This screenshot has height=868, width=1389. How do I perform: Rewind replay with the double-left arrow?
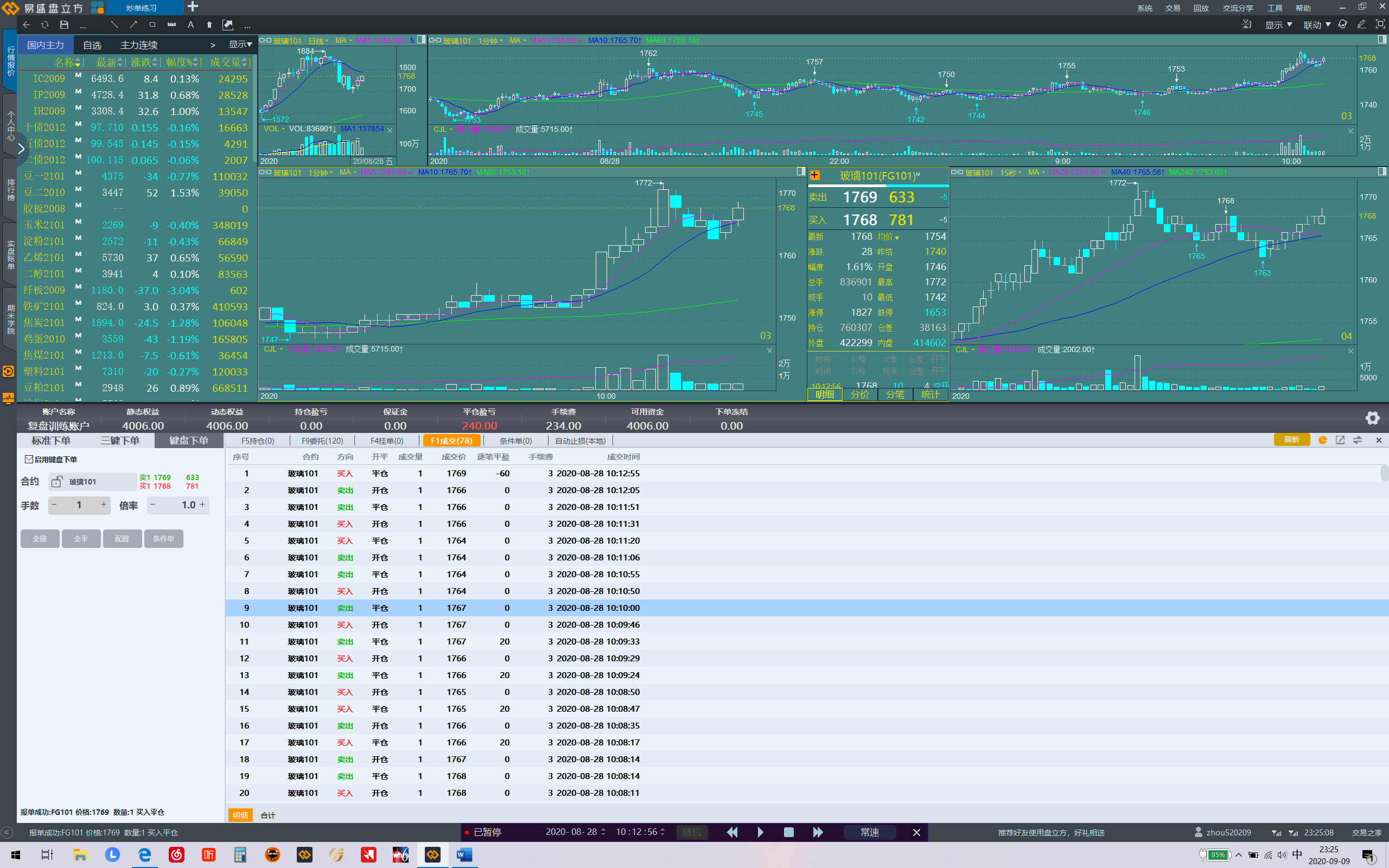pos(732,832)
